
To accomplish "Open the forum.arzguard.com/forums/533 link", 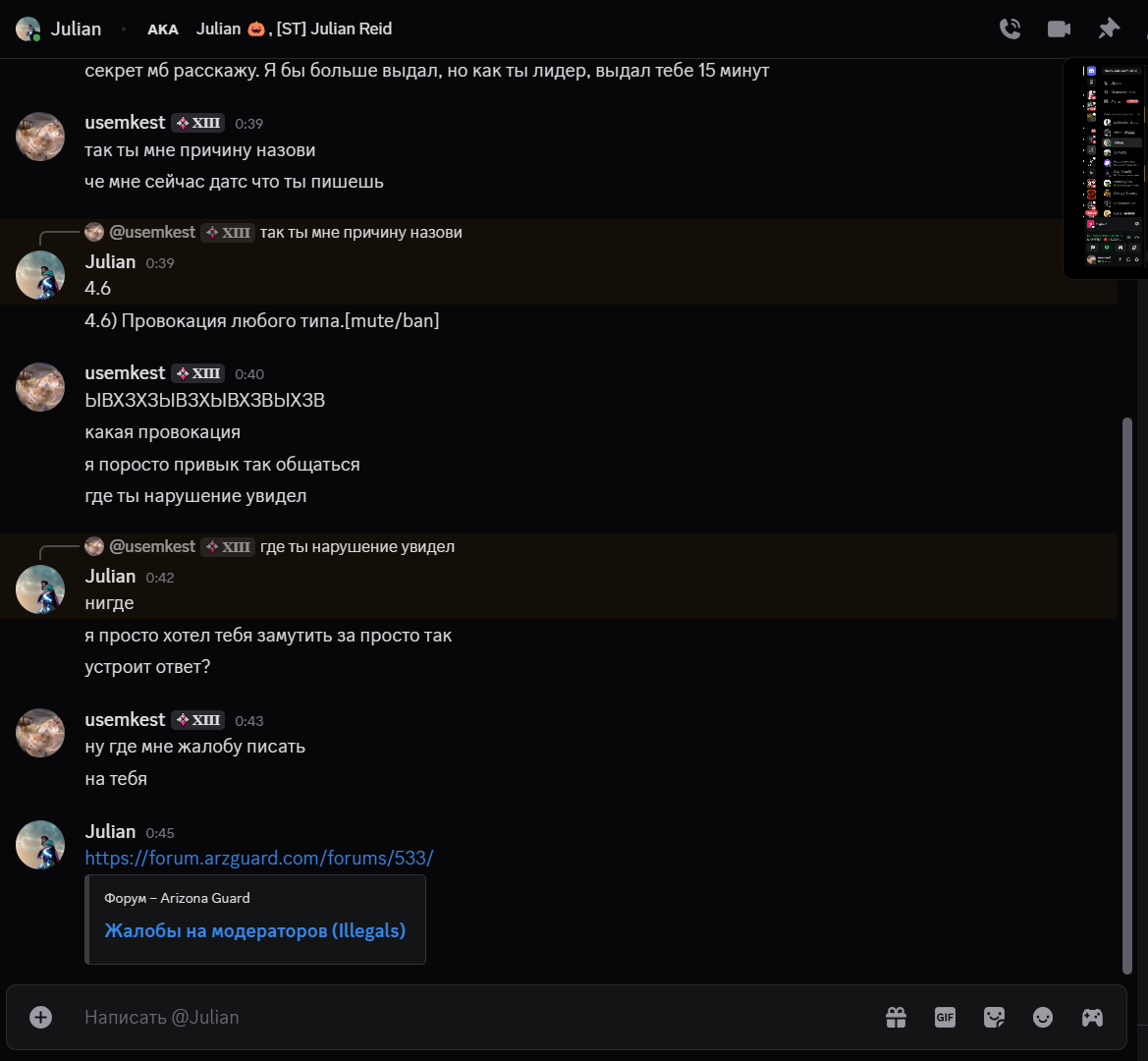I will coord(258,858).
